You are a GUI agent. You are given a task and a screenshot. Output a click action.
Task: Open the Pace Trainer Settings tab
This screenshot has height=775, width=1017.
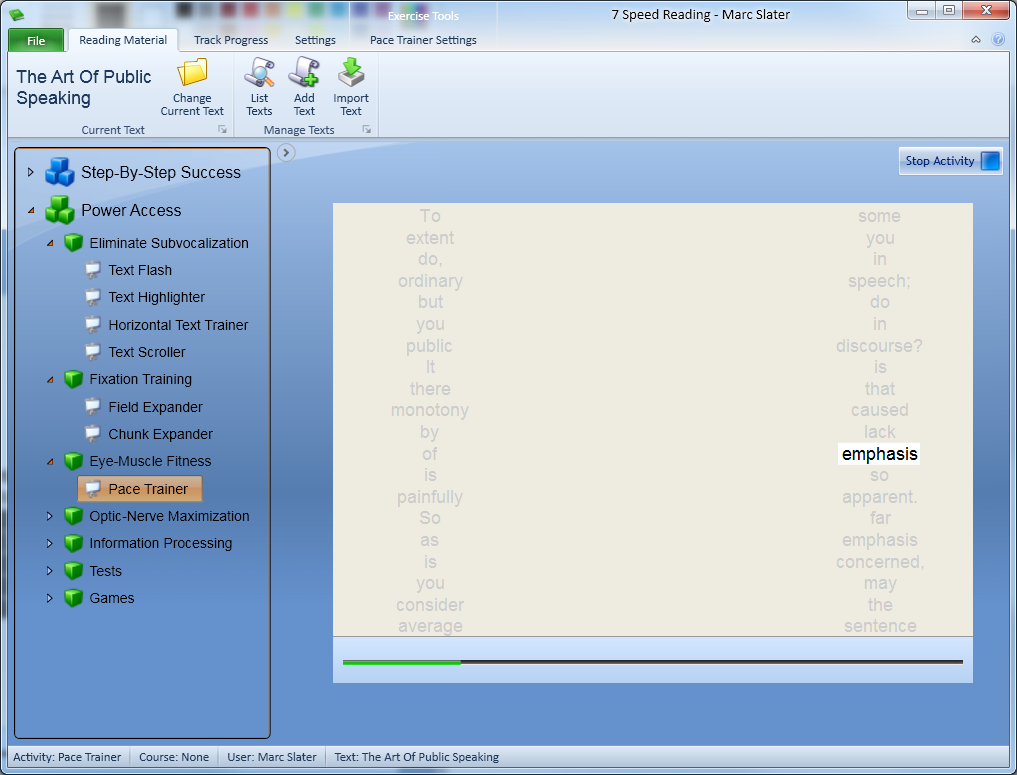(x=423, y=40)
